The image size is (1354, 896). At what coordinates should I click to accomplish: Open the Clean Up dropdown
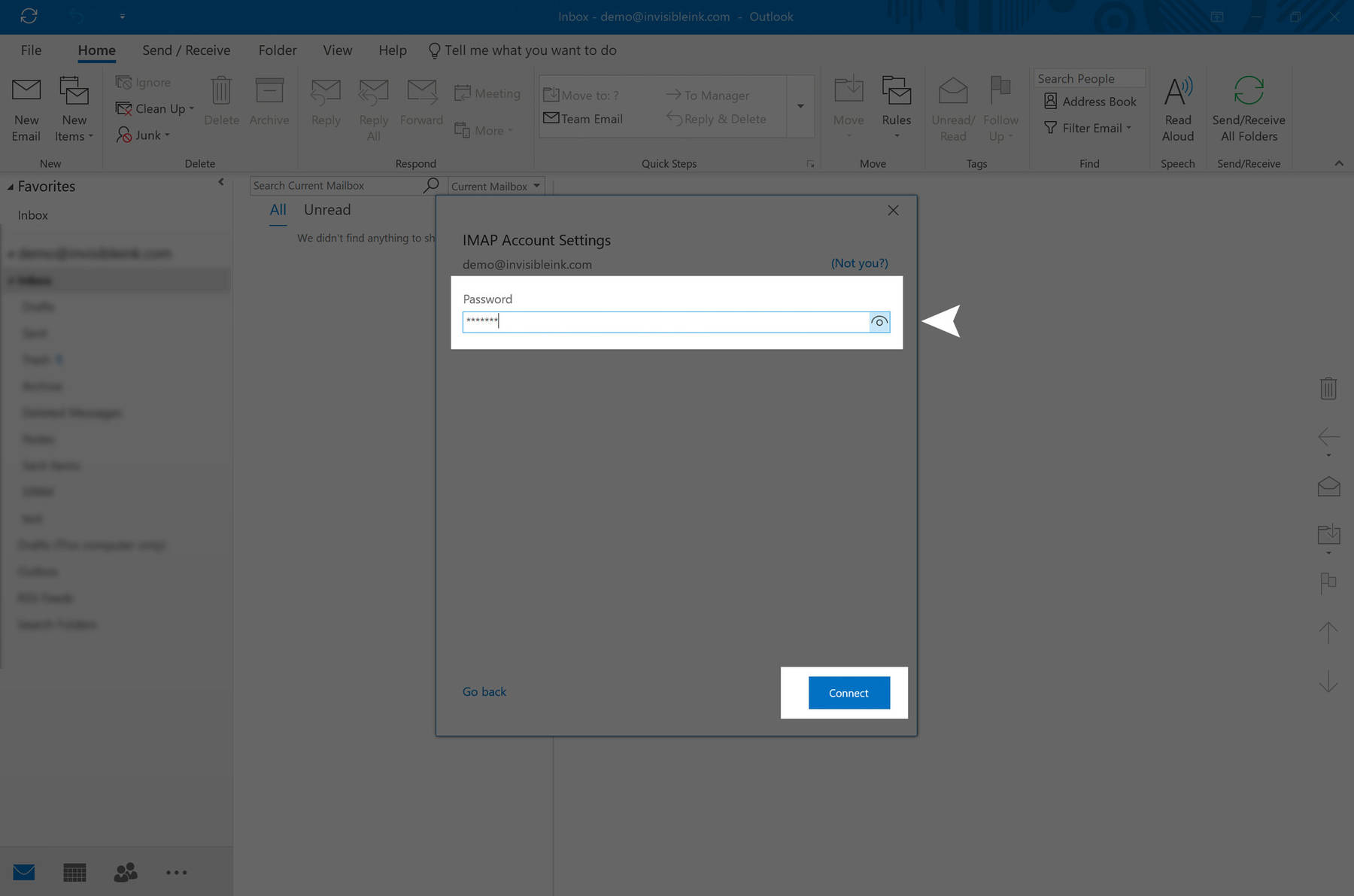(155, 108)
